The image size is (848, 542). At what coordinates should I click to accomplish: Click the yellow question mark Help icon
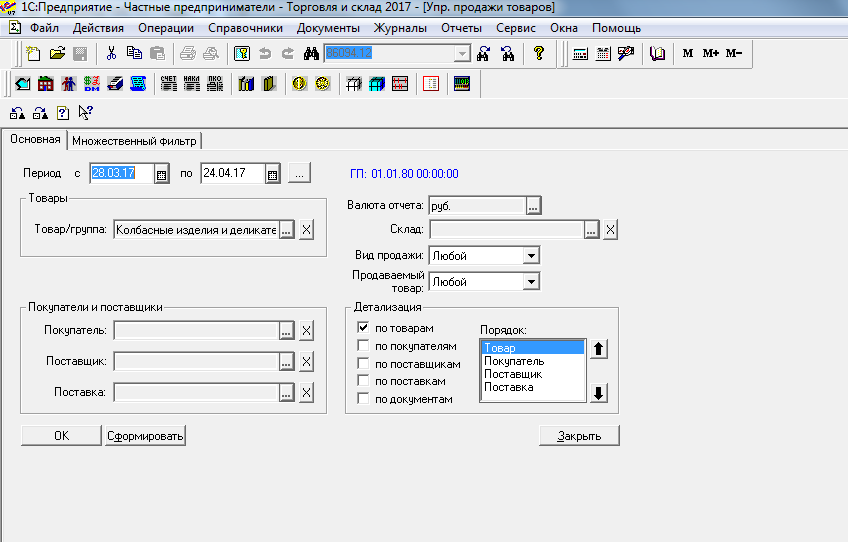538,54
